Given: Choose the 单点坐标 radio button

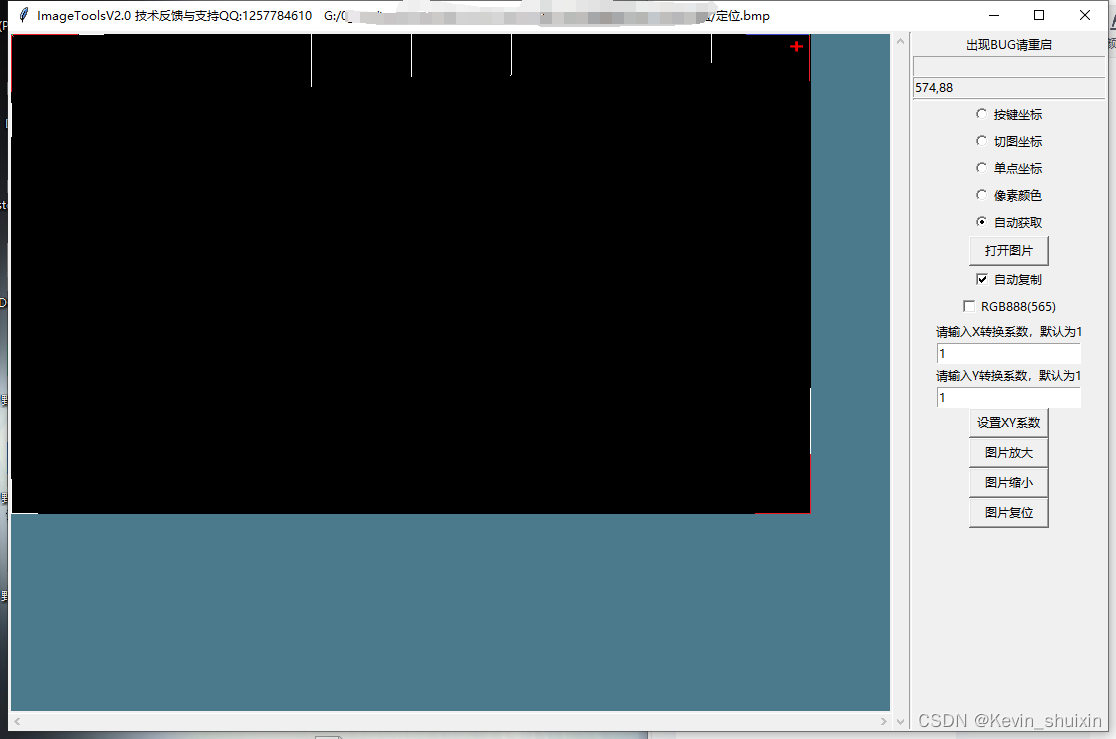Looking at the screenshot, I should 1009,169.
